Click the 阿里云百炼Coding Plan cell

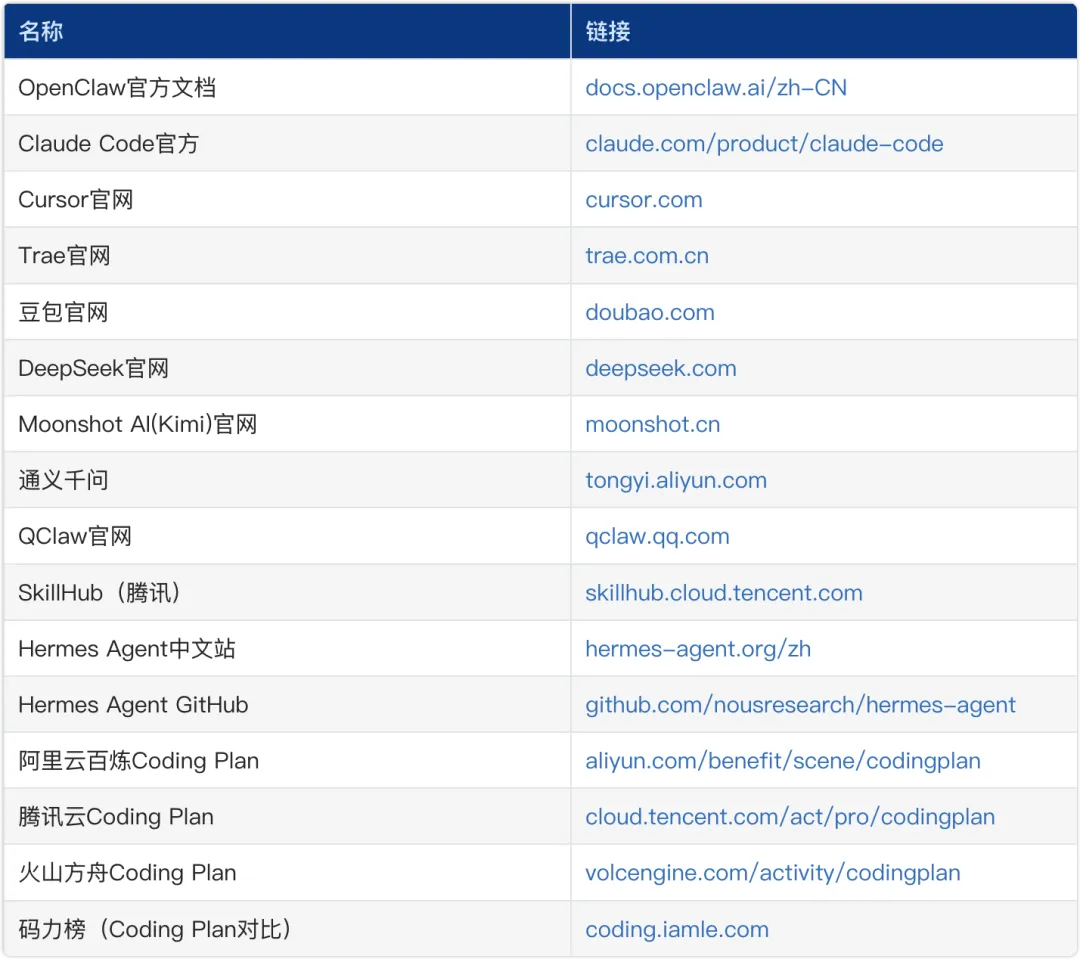coord(287,761)
